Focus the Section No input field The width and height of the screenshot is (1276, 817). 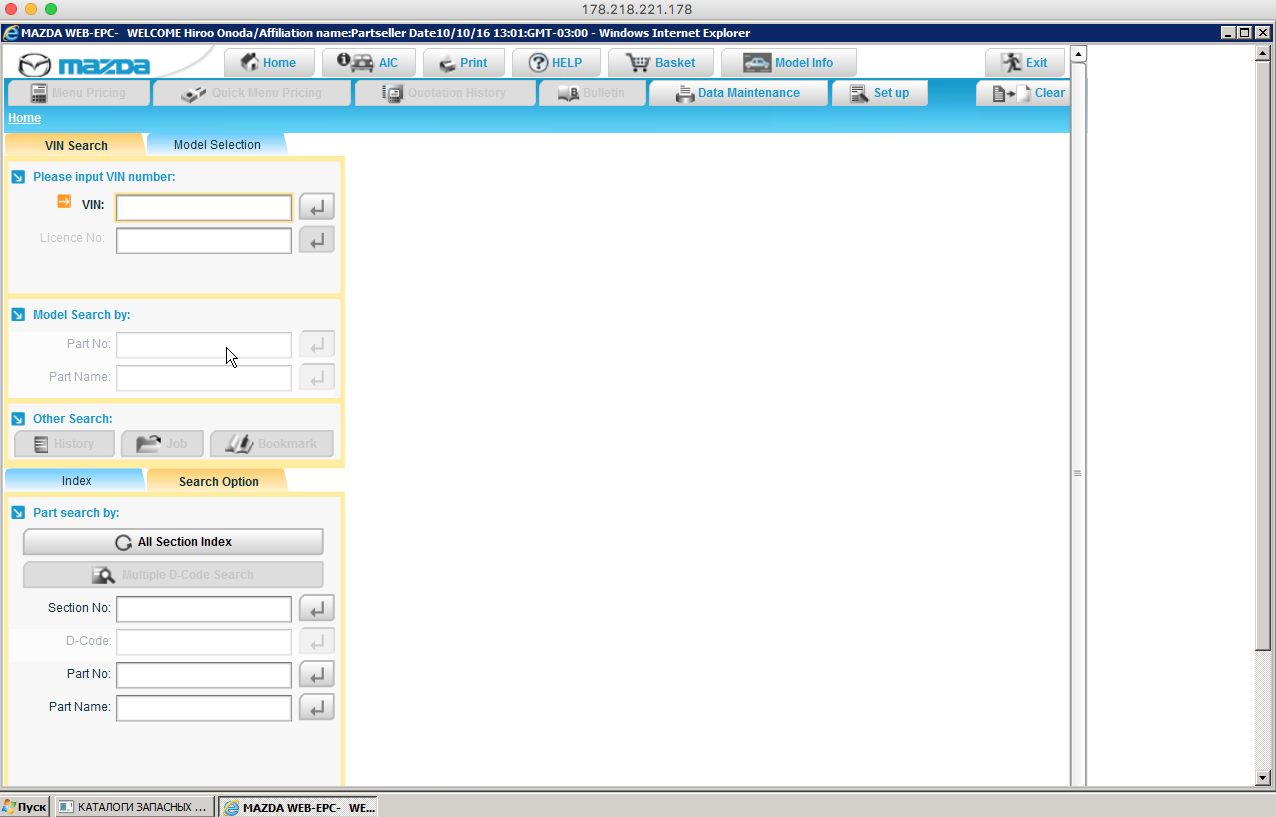coord(204,609)
